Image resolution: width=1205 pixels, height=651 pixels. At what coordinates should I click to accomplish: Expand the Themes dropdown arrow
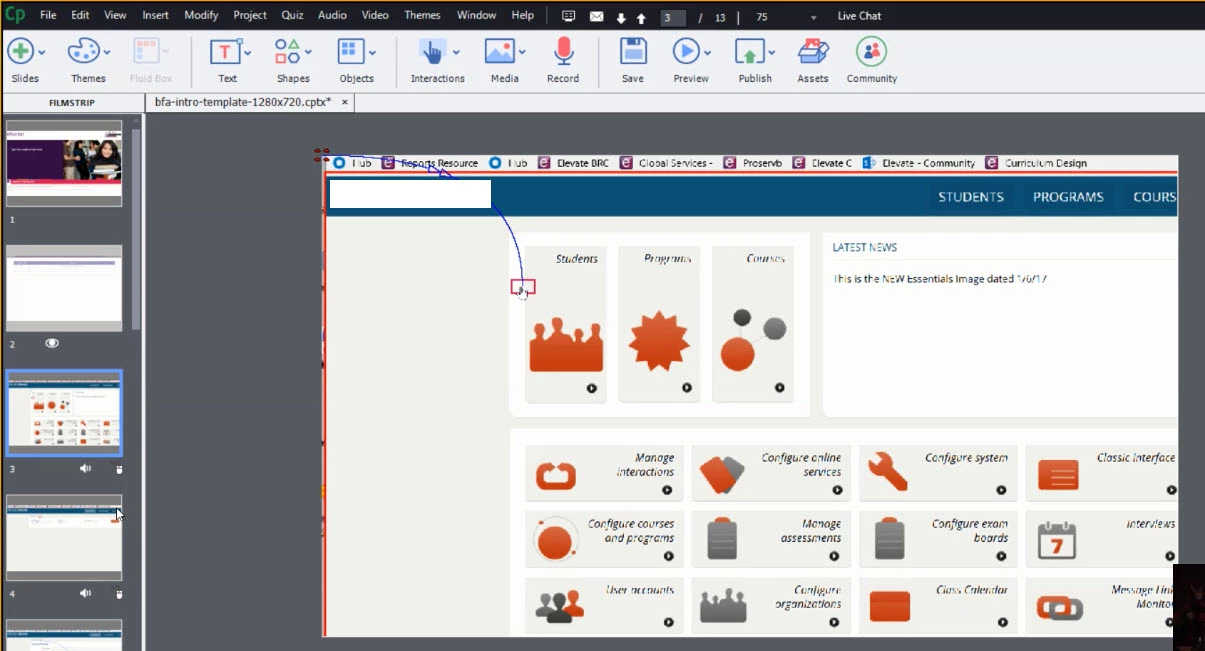[105, 52]
